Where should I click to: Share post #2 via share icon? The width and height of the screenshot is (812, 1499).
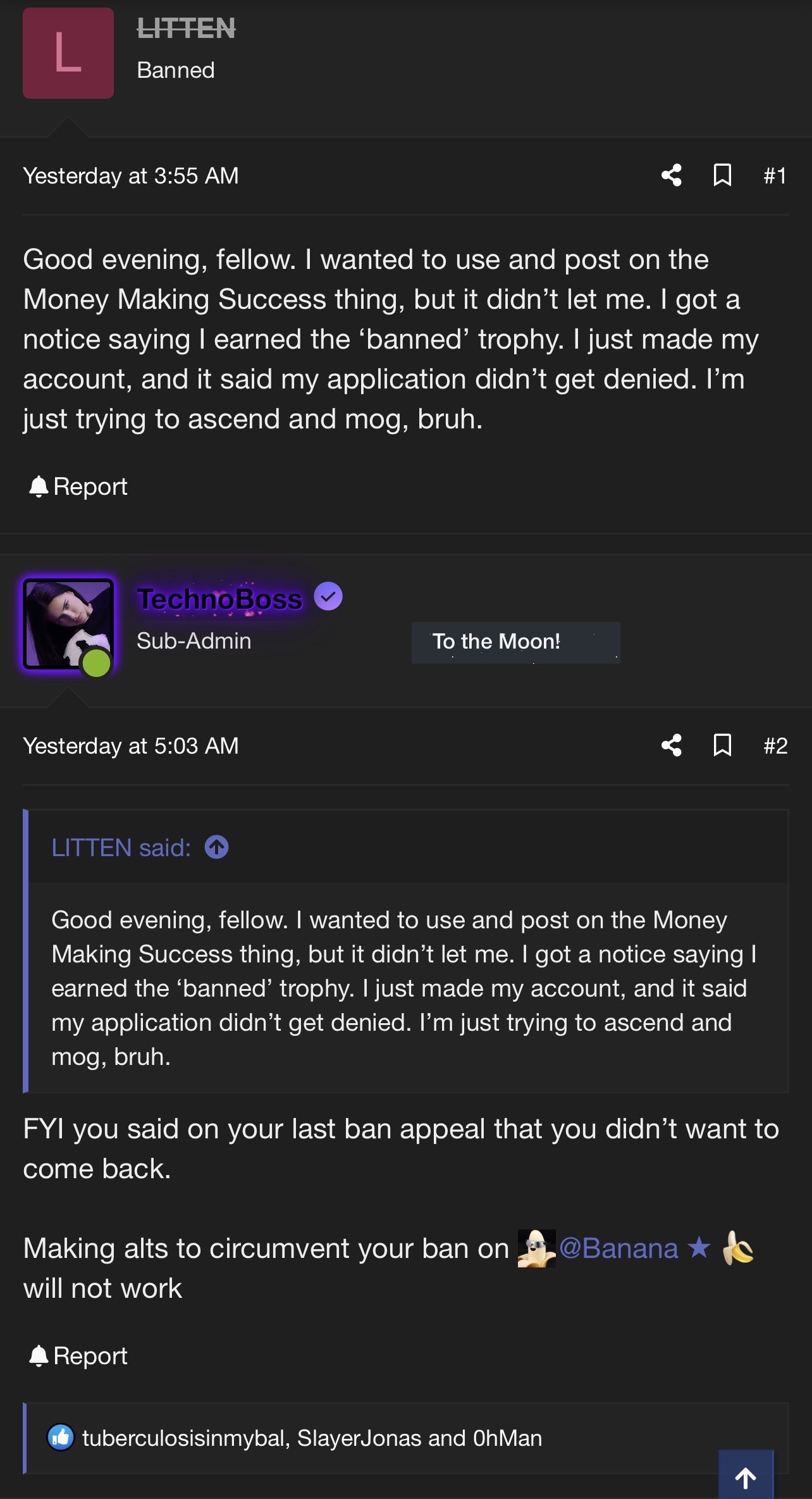pos(671,745)
